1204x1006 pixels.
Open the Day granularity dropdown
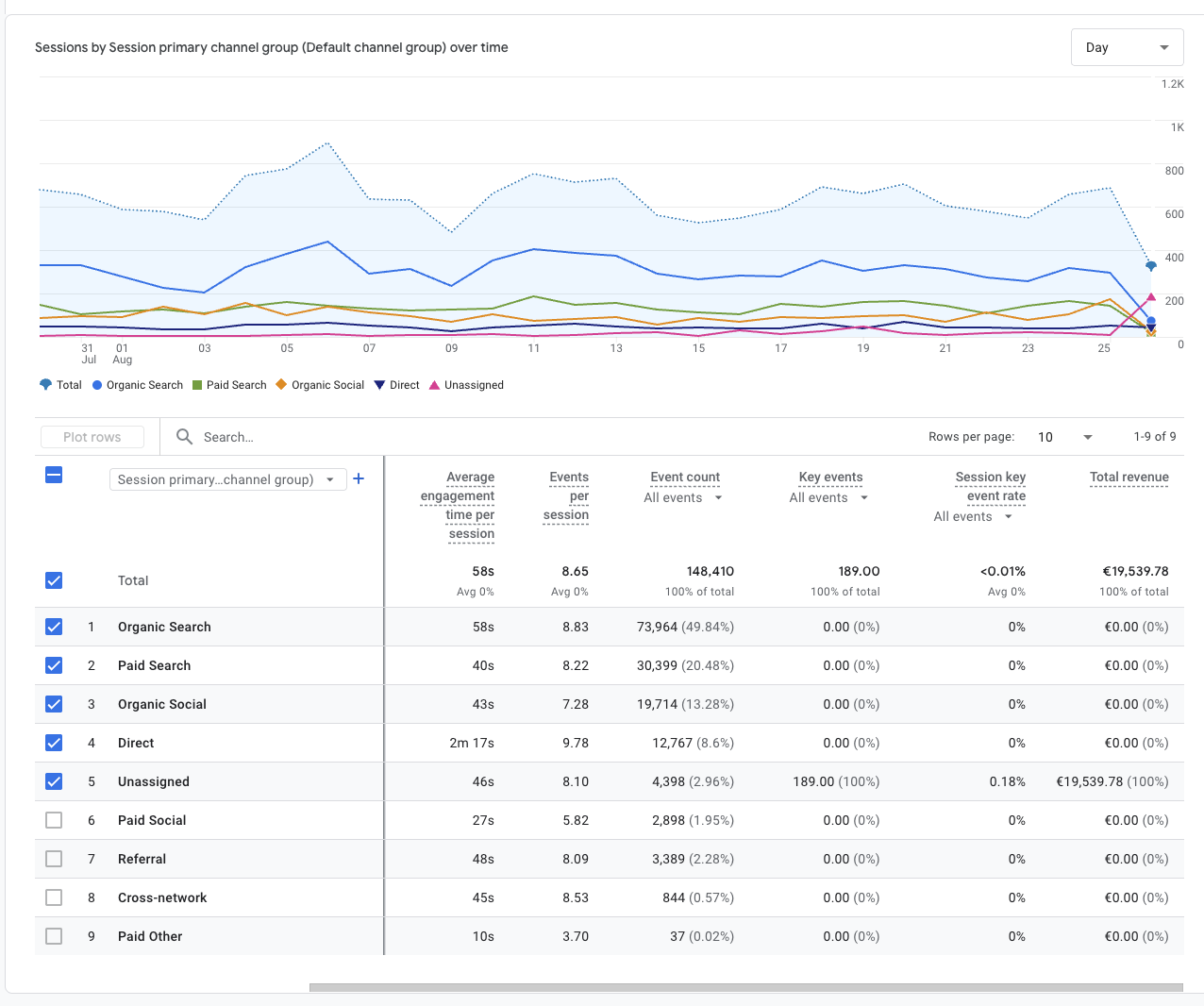pyautogui.click(x=1127, y=47)
